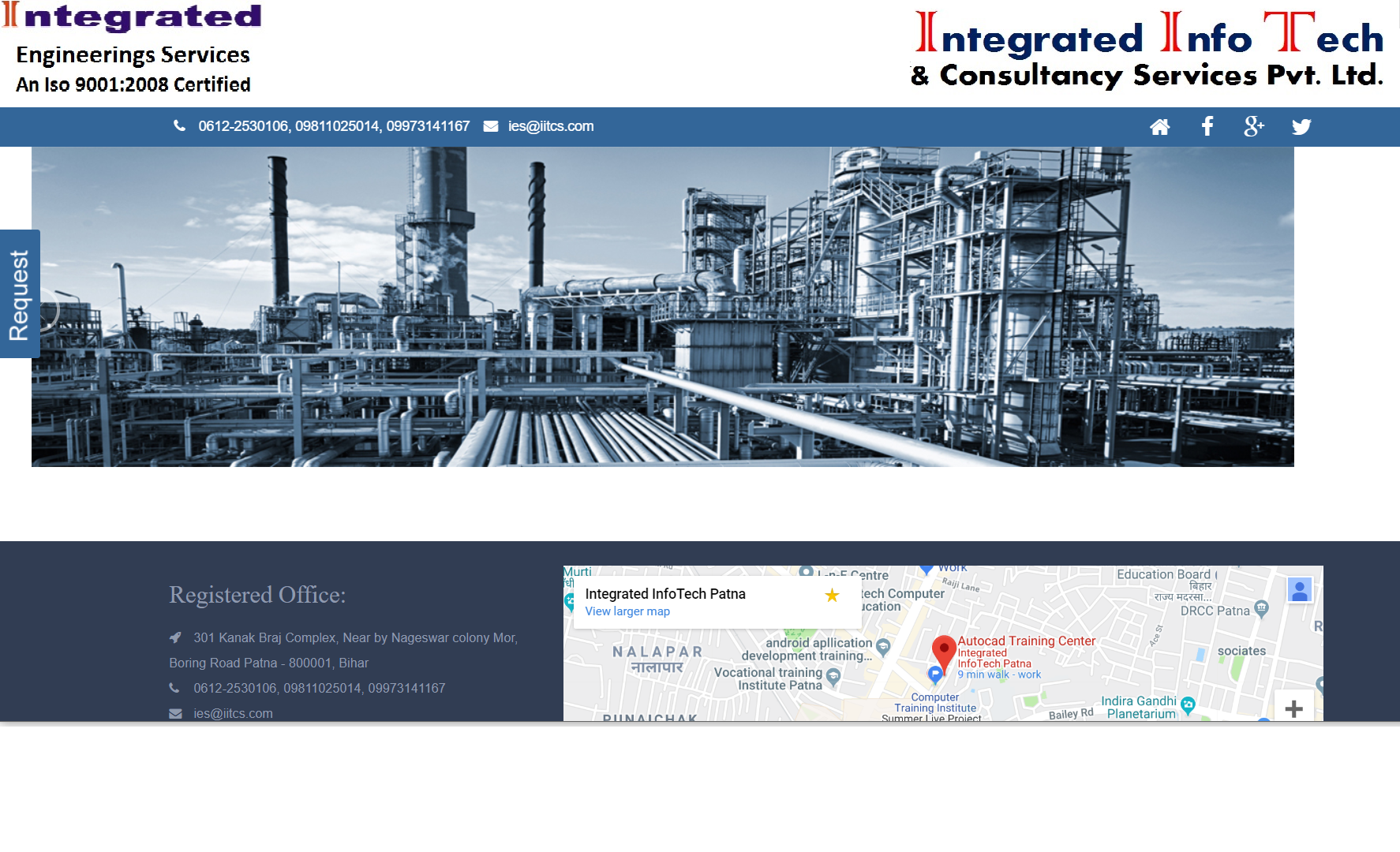Click the Autocad Training Center label on the map
The height and width of the screenshot is (852, 1400).
1027,640
